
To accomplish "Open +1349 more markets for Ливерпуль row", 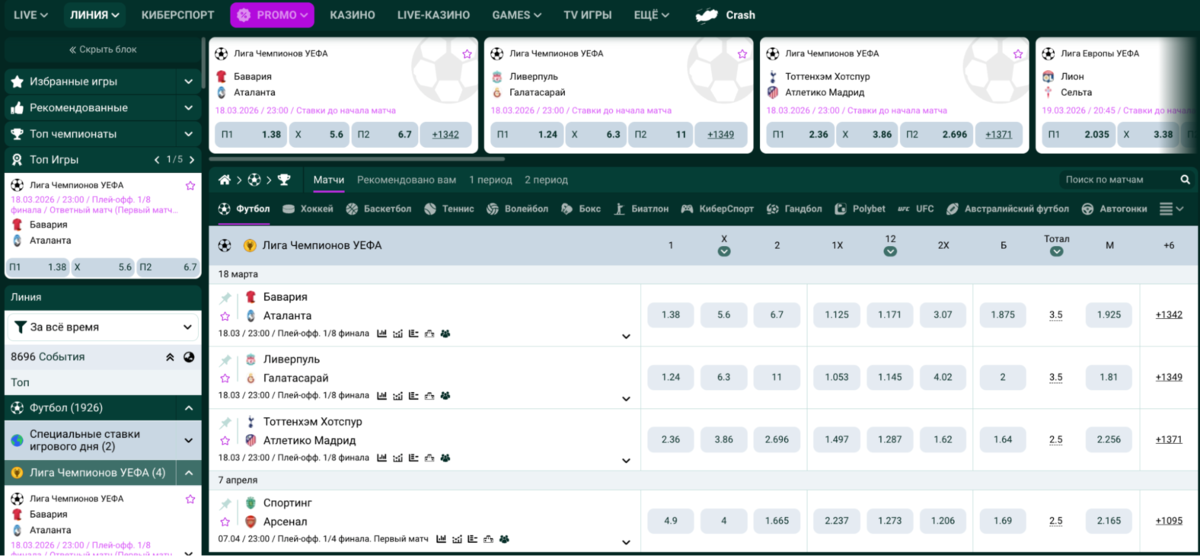I will (x=1168, y=377).
